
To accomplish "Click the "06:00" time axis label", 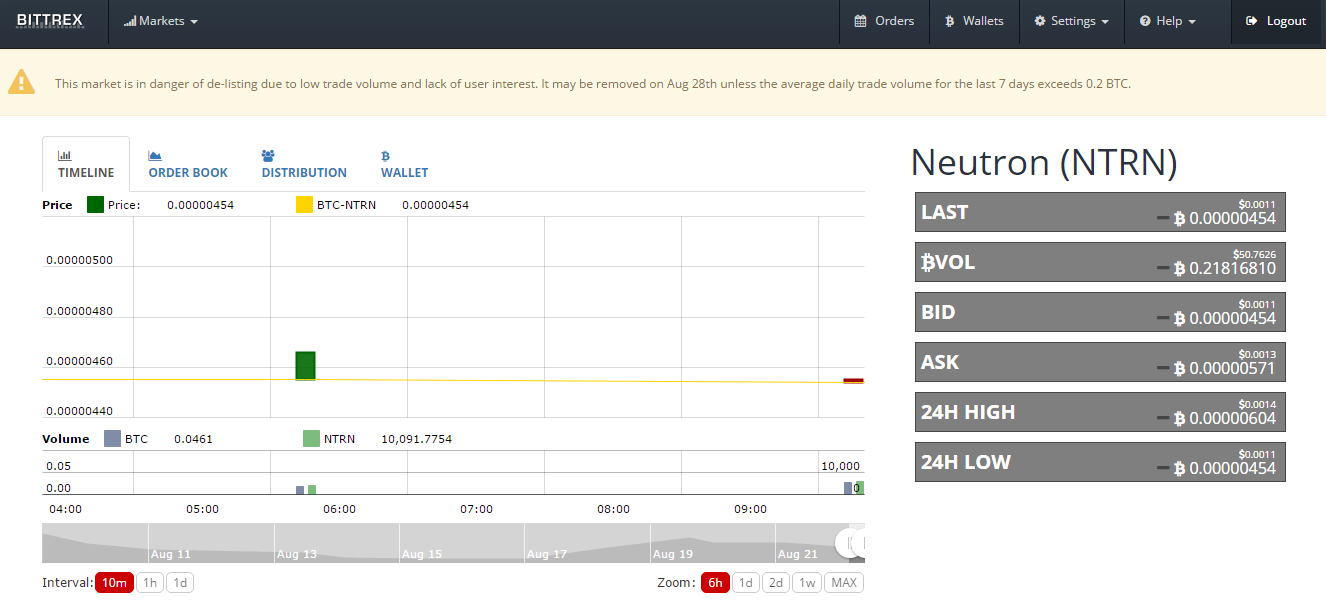I will [339, 509].
